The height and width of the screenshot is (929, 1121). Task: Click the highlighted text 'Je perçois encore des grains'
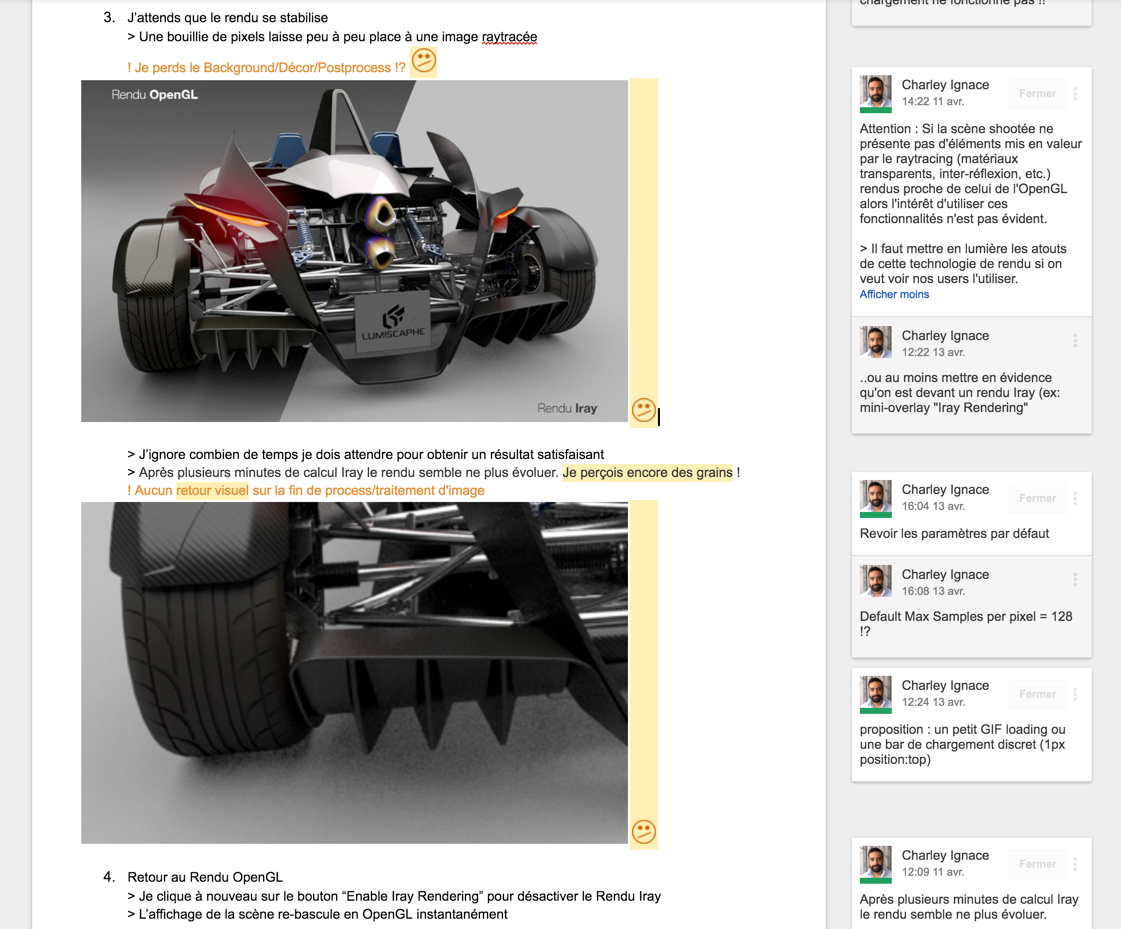(647, 473)
